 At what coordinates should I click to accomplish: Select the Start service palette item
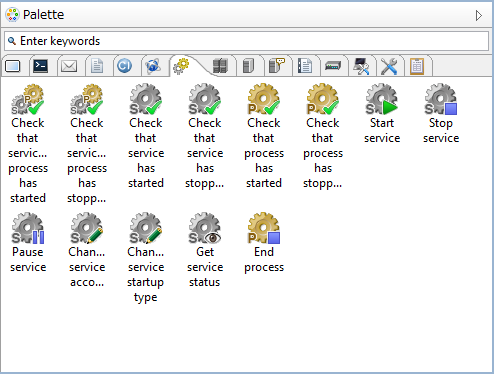tap(382, 114)
